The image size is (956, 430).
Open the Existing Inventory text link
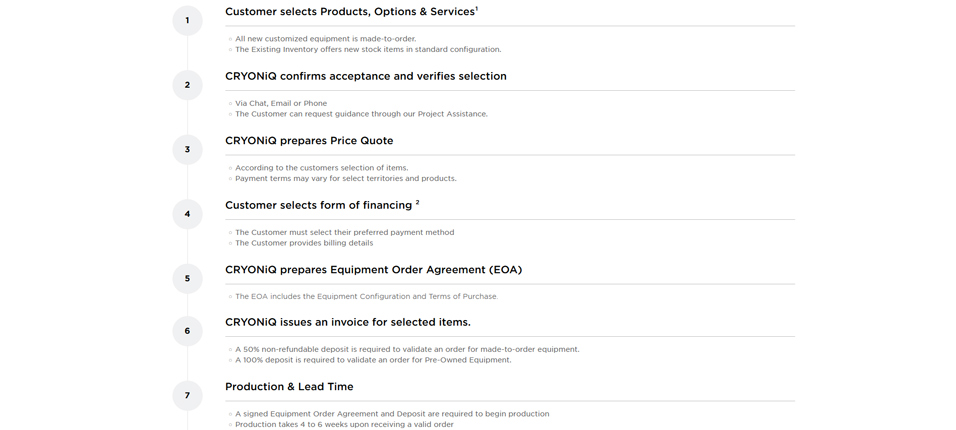pos(284,49)
